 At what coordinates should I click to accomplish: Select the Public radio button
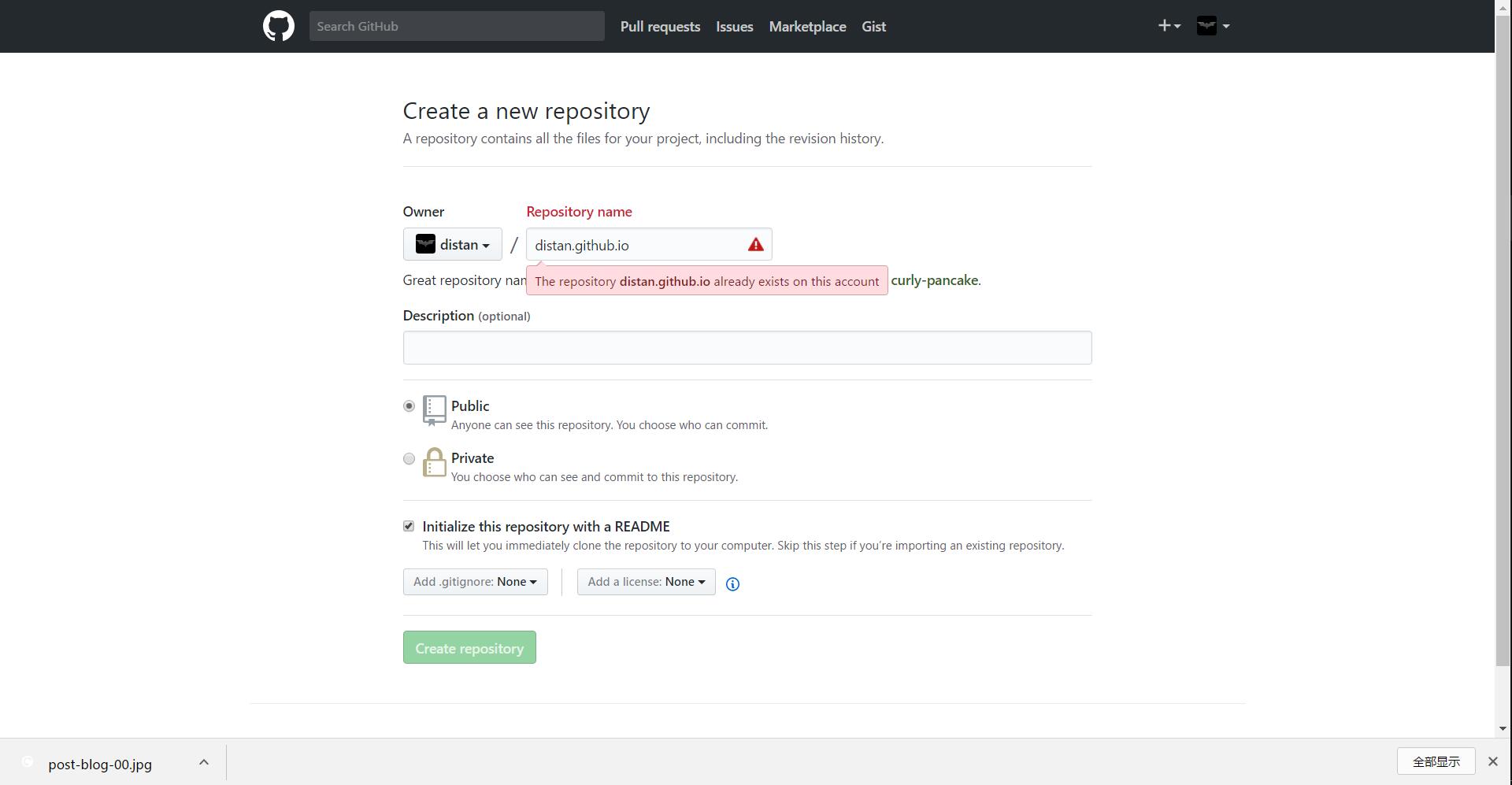[x=409, y=406]
